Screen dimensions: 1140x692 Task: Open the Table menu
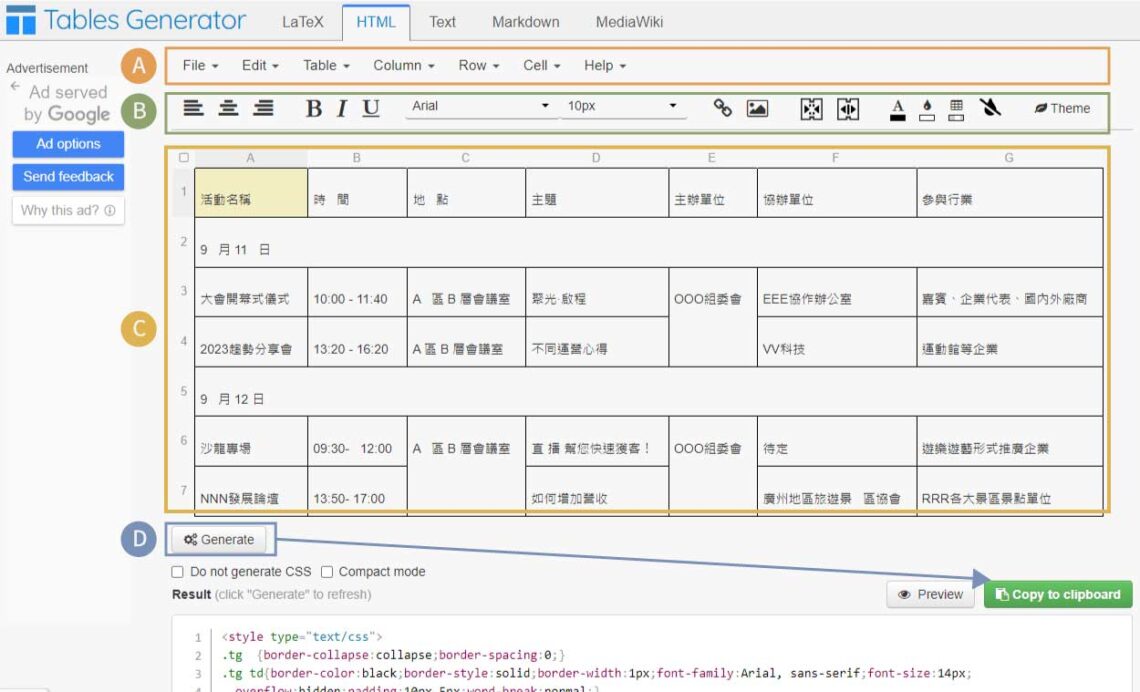click(x=326, y=65)
